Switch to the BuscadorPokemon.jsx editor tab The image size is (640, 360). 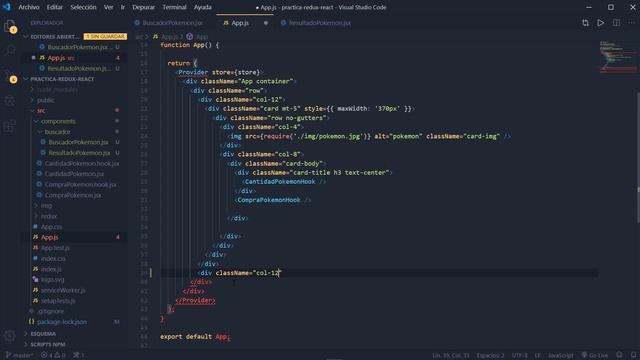pos(172,23)
